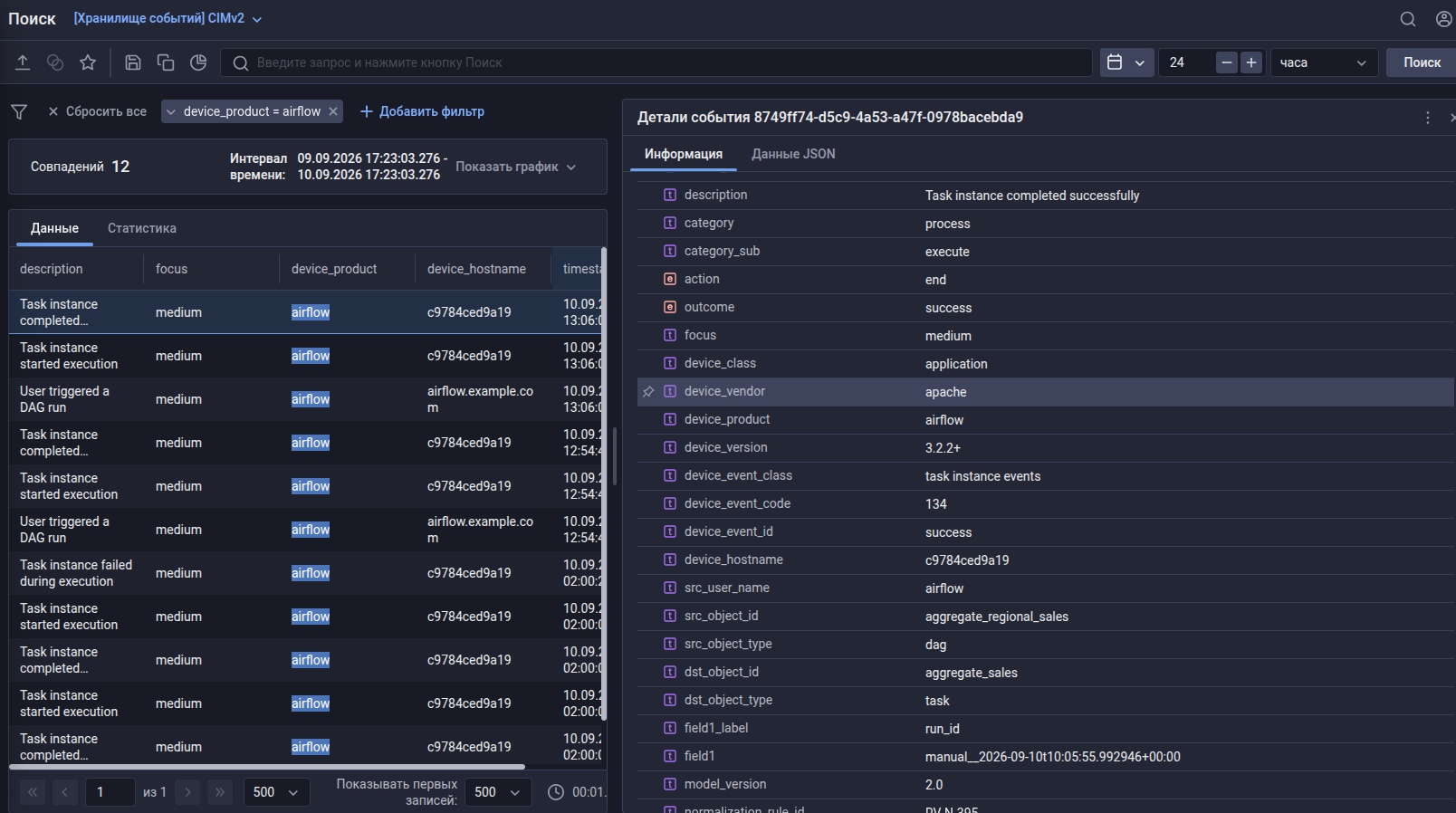Click the star favorites icon
This screenshot has height=813, width=1456.
pyautogui.click(x=88, y=62)
